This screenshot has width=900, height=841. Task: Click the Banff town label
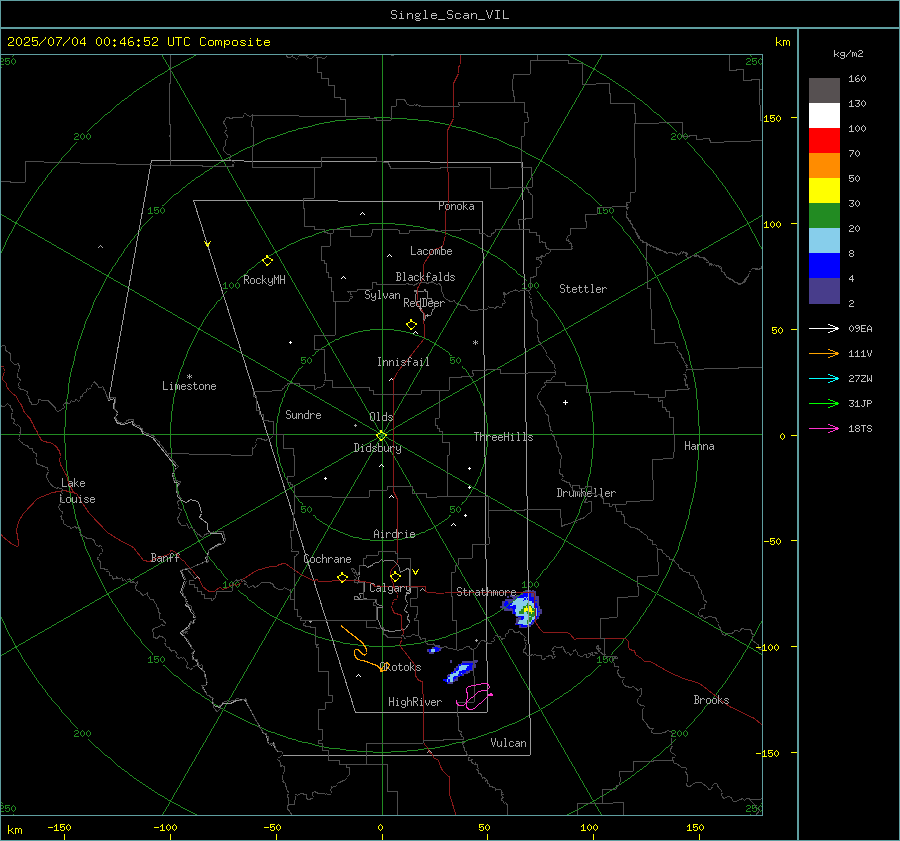165,558
